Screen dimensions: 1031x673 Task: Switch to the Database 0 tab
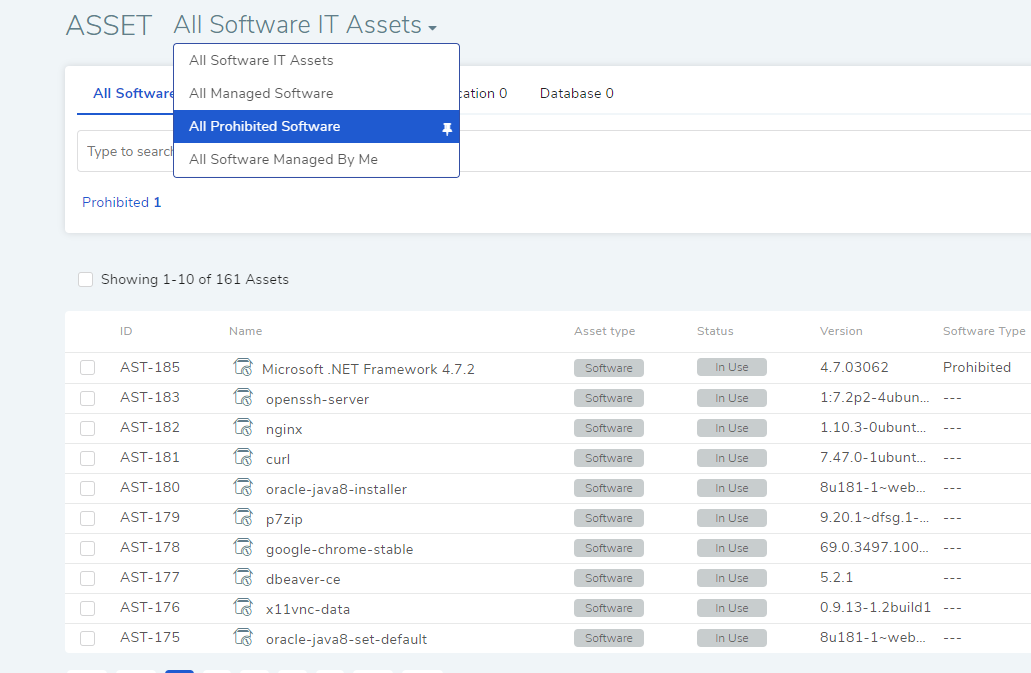point(577,93)
